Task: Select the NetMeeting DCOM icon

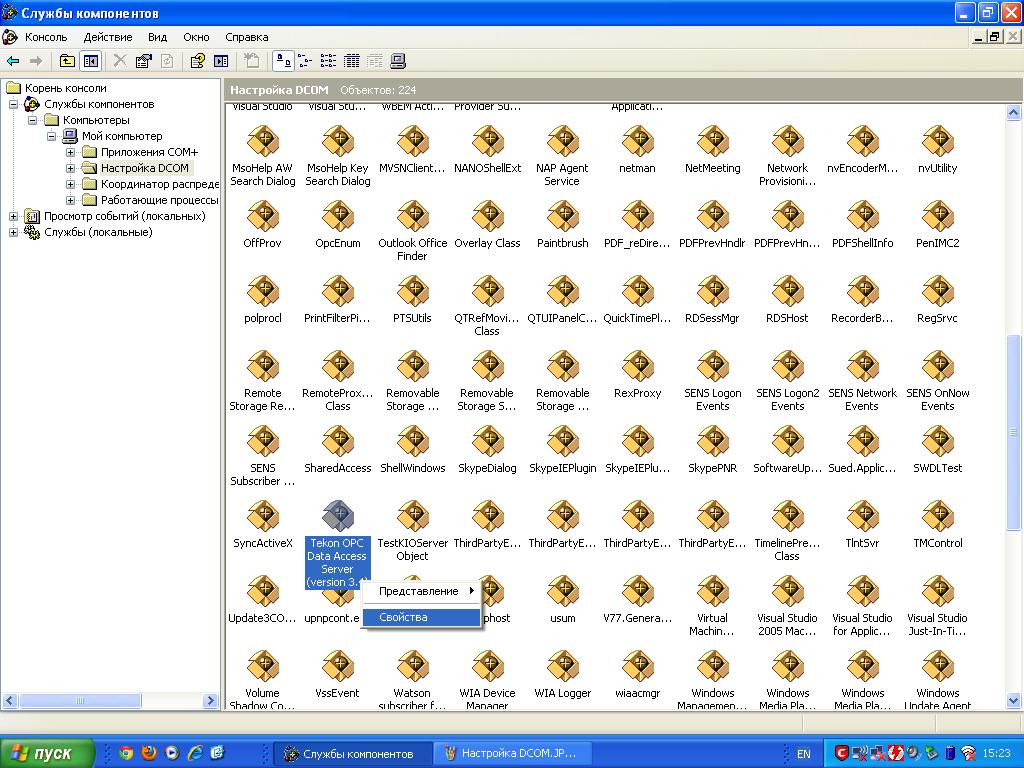Action: tap(712, 141)
